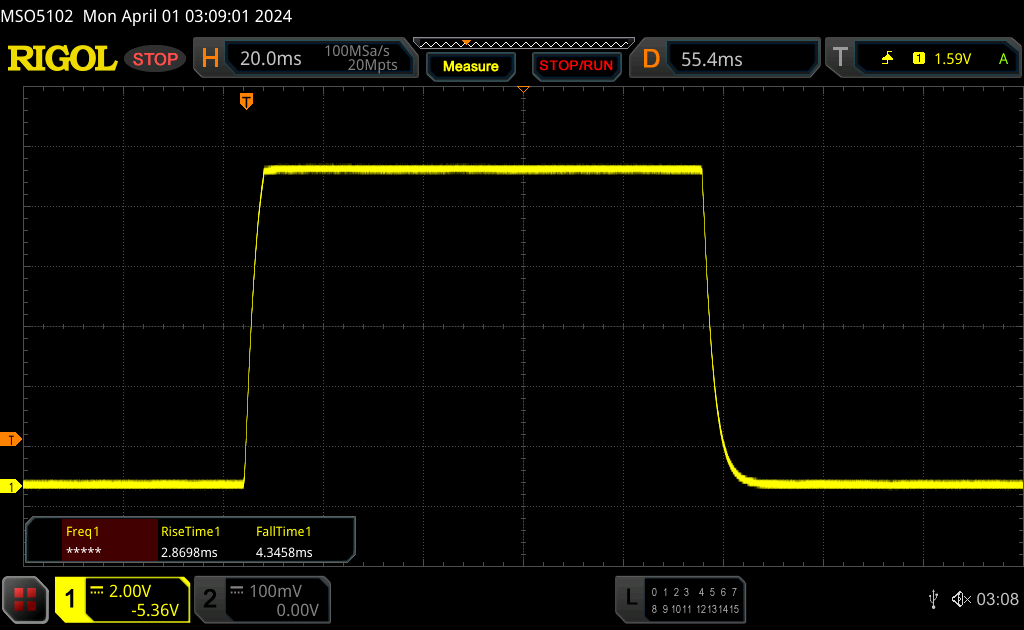Open the 20.0ms timebase scale setting

[x=270, y=59]
